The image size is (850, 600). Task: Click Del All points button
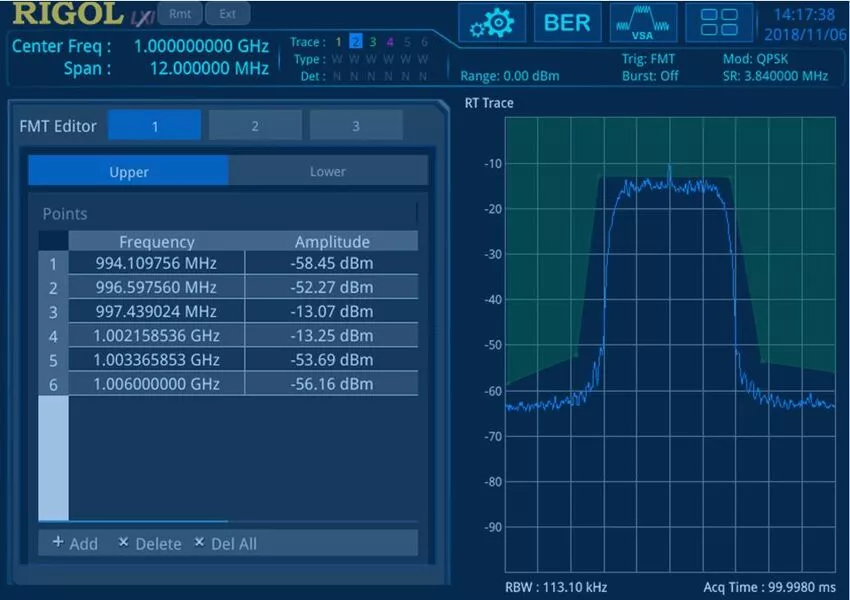(226, 543)
